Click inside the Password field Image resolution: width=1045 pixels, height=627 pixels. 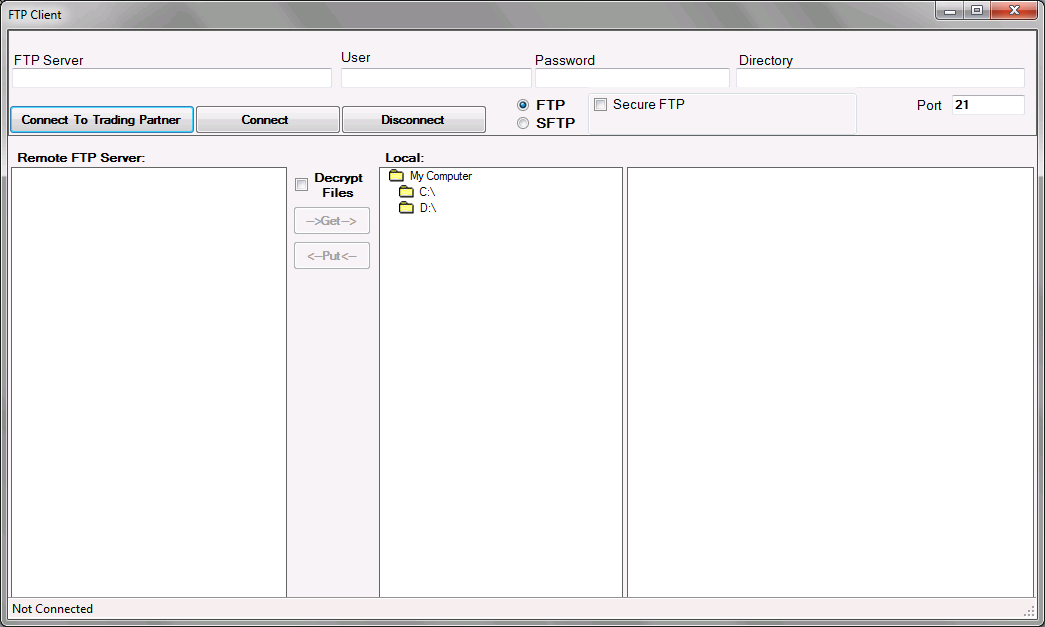click(632, 77)
